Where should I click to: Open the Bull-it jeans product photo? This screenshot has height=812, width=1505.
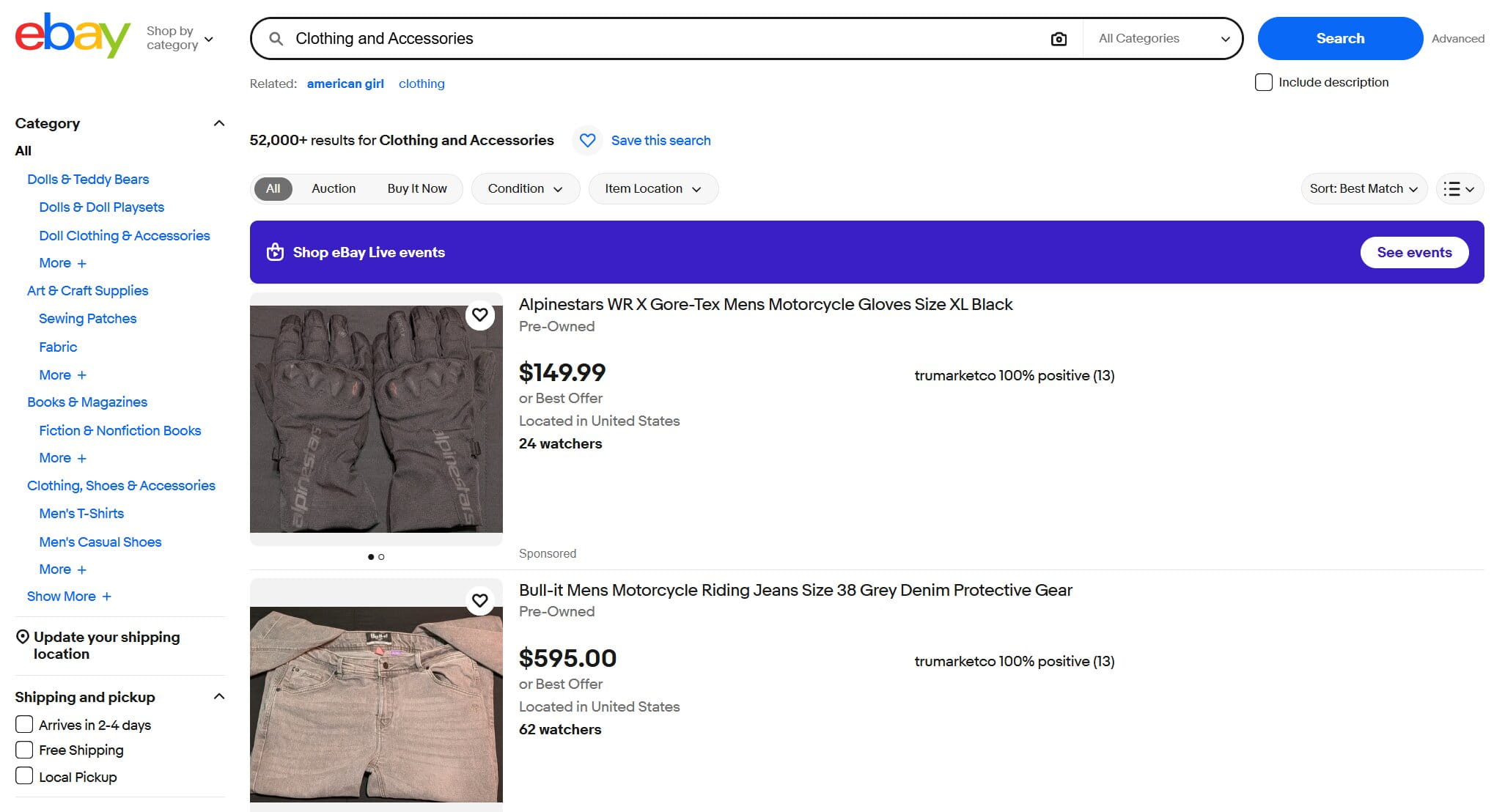point(376,704)
